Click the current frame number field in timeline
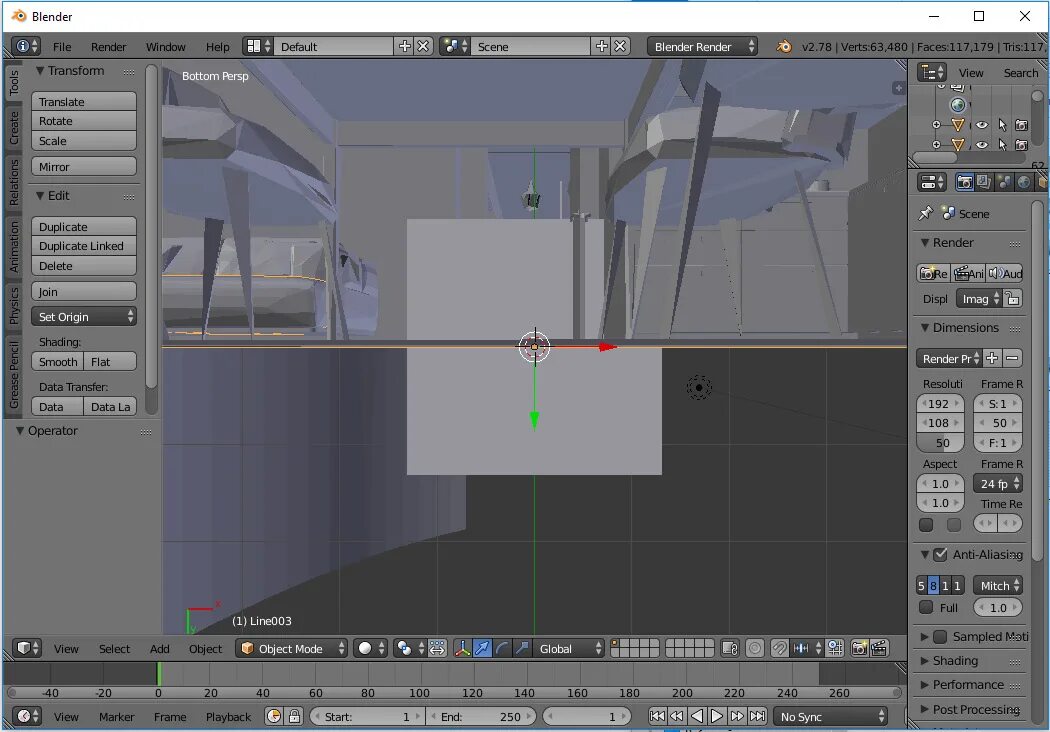 point(588,716)
